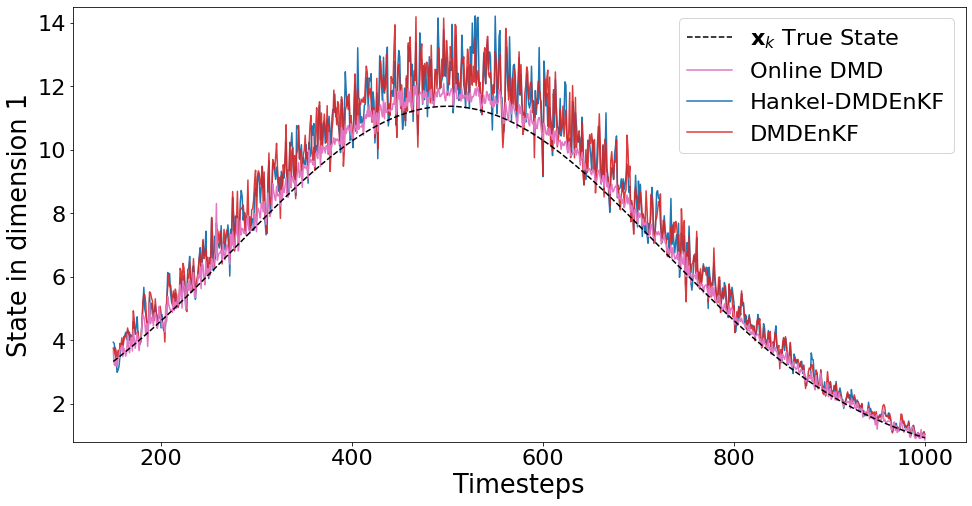Click the x-axis tick label 600
Viewport: 972px width, 506px height.
543,458
